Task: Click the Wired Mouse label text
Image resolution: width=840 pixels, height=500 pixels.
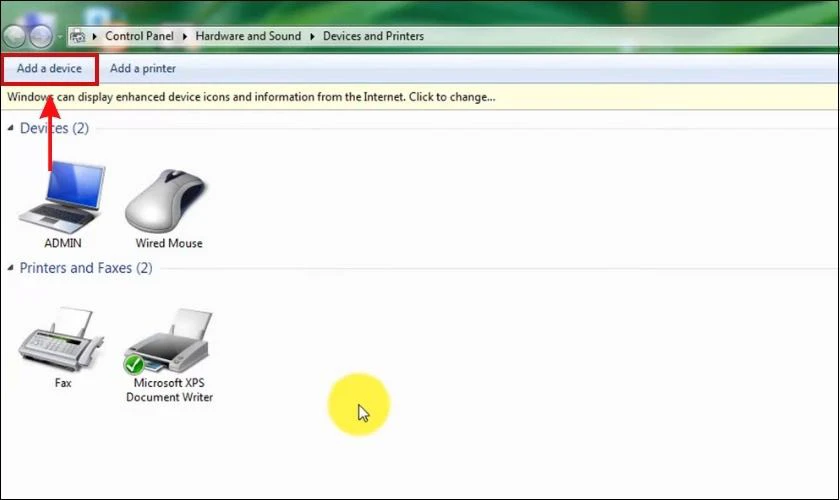Action: pyautogui.click(x=169, y=243)
